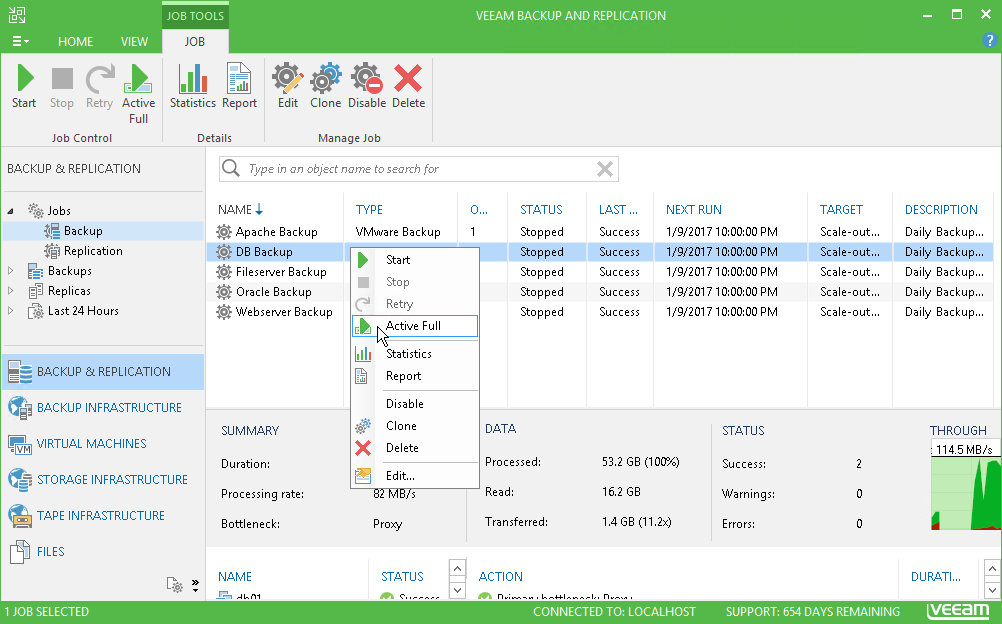Select the Replicas tree item

click(69, 291)
